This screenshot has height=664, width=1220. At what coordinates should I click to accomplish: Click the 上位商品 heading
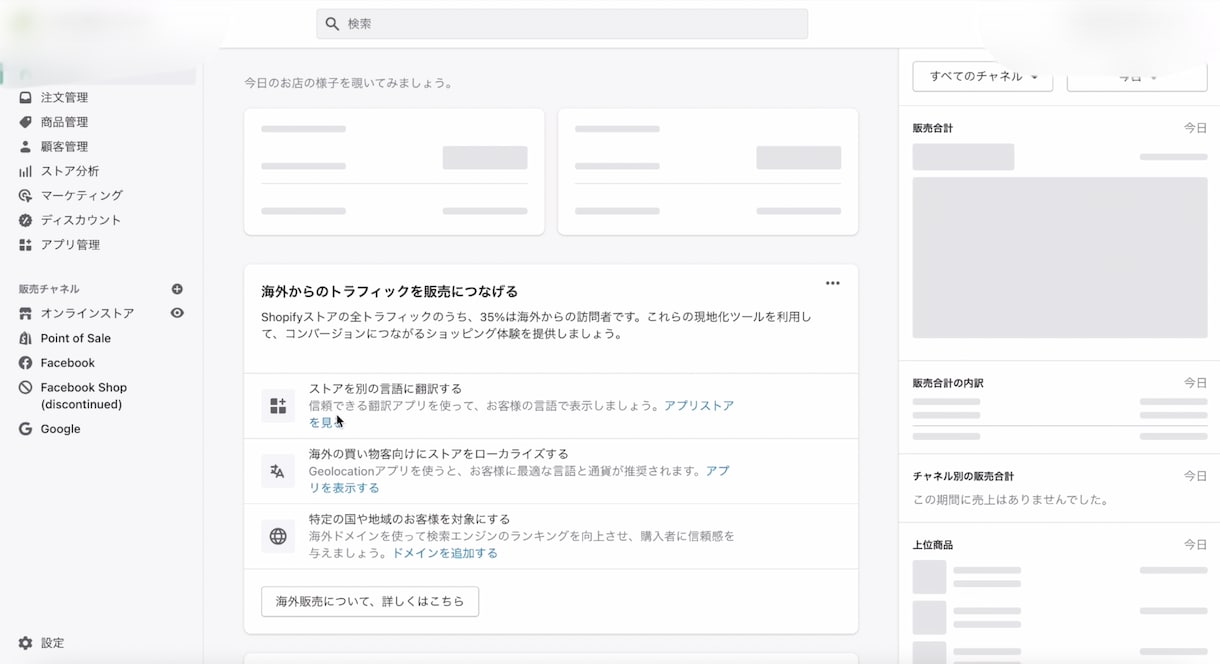pyautogui.click(x=933, y=544)
